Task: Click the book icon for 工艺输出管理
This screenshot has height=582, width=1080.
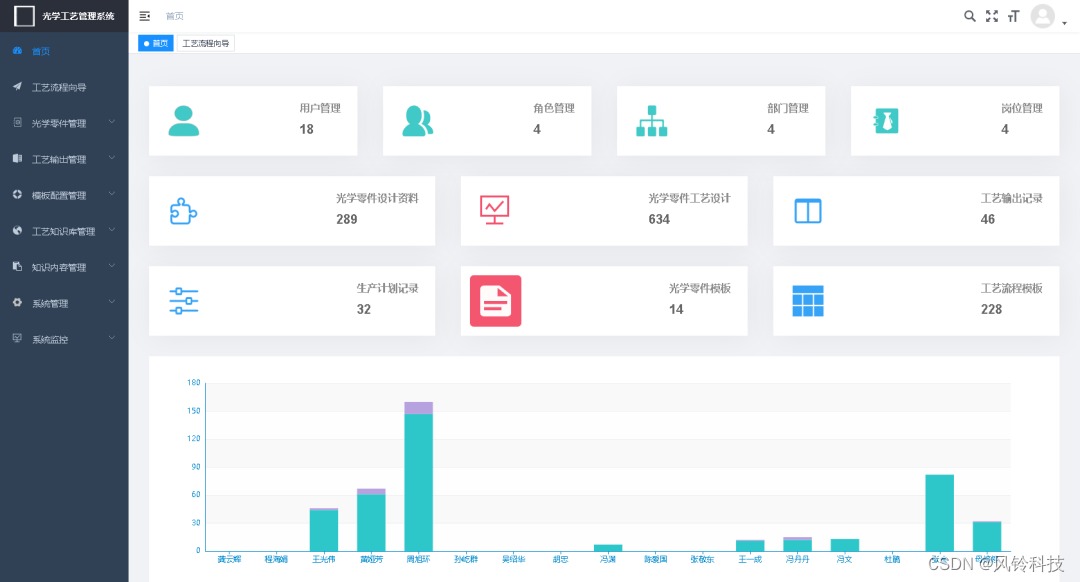Action: 17,158
